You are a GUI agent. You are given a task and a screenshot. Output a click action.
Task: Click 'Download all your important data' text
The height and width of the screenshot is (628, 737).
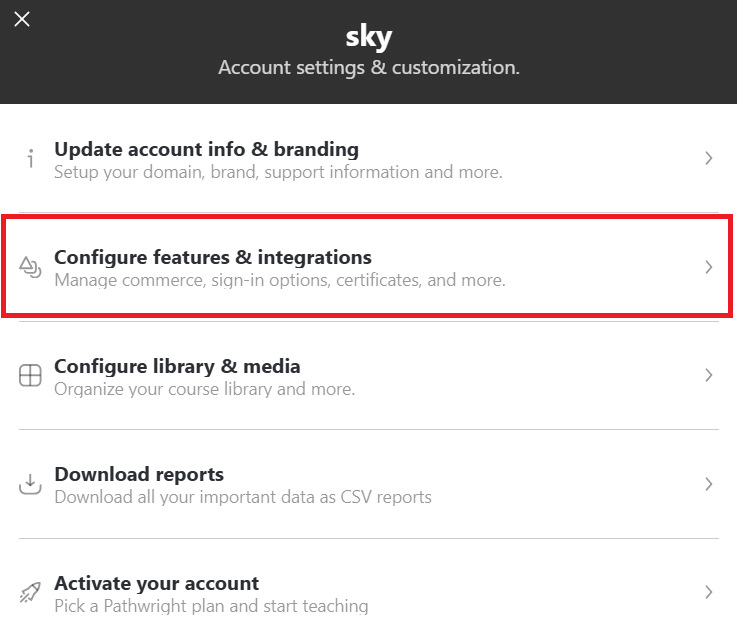243,497
